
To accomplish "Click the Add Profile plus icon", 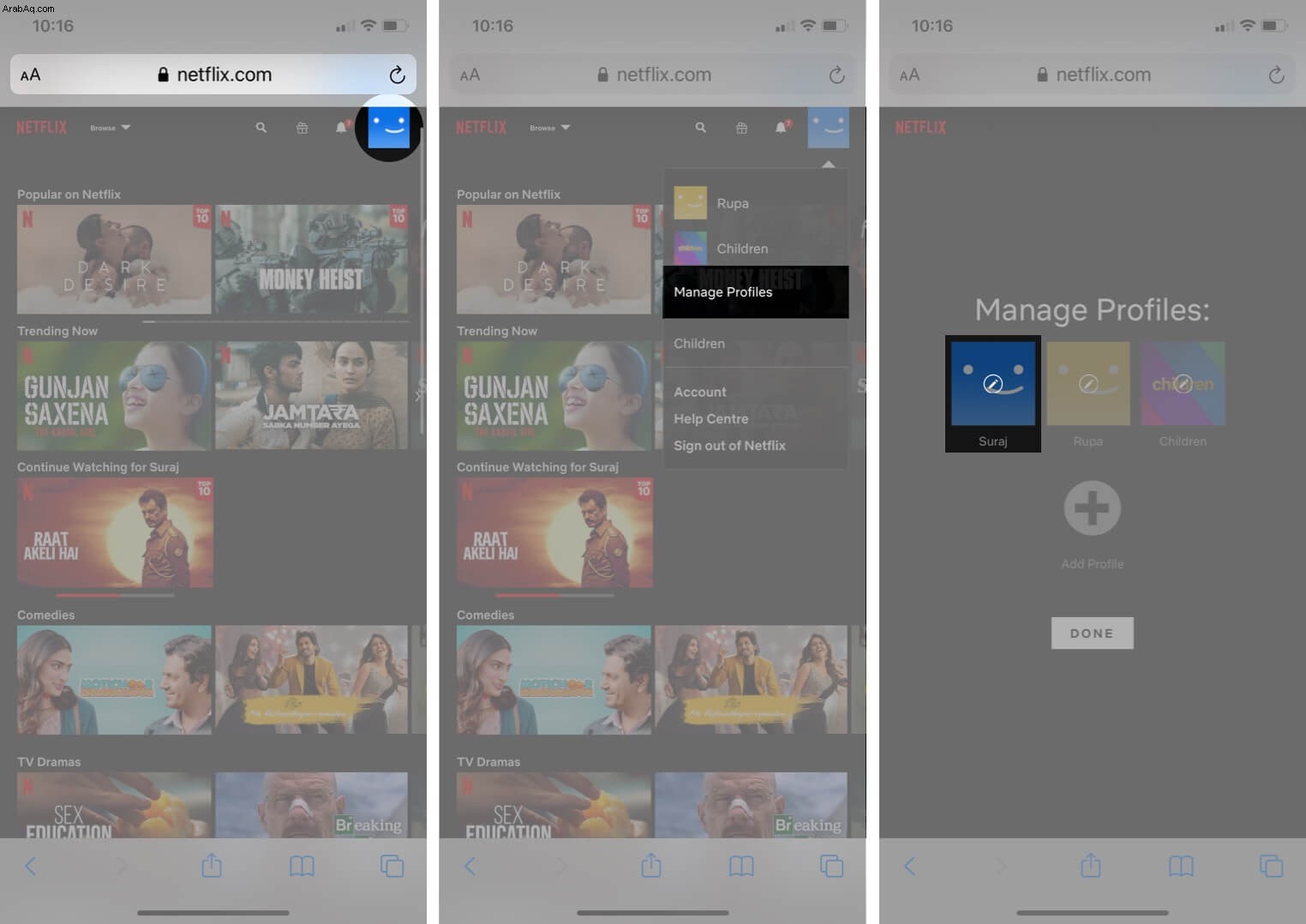I will pyautogui.click(x=1092, y=508).
